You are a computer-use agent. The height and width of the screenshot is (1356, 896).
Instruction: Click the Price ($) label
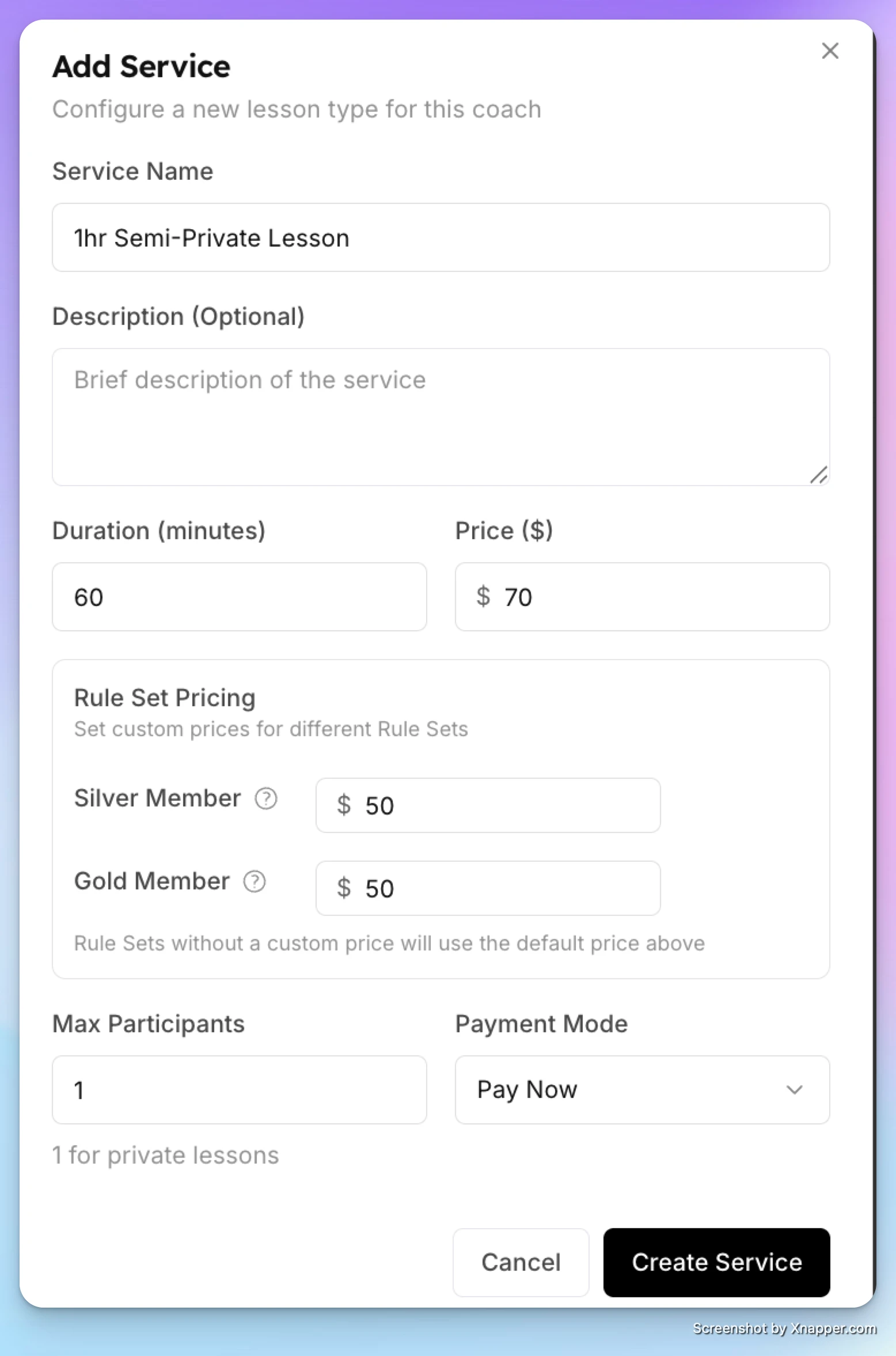[504, 531]
